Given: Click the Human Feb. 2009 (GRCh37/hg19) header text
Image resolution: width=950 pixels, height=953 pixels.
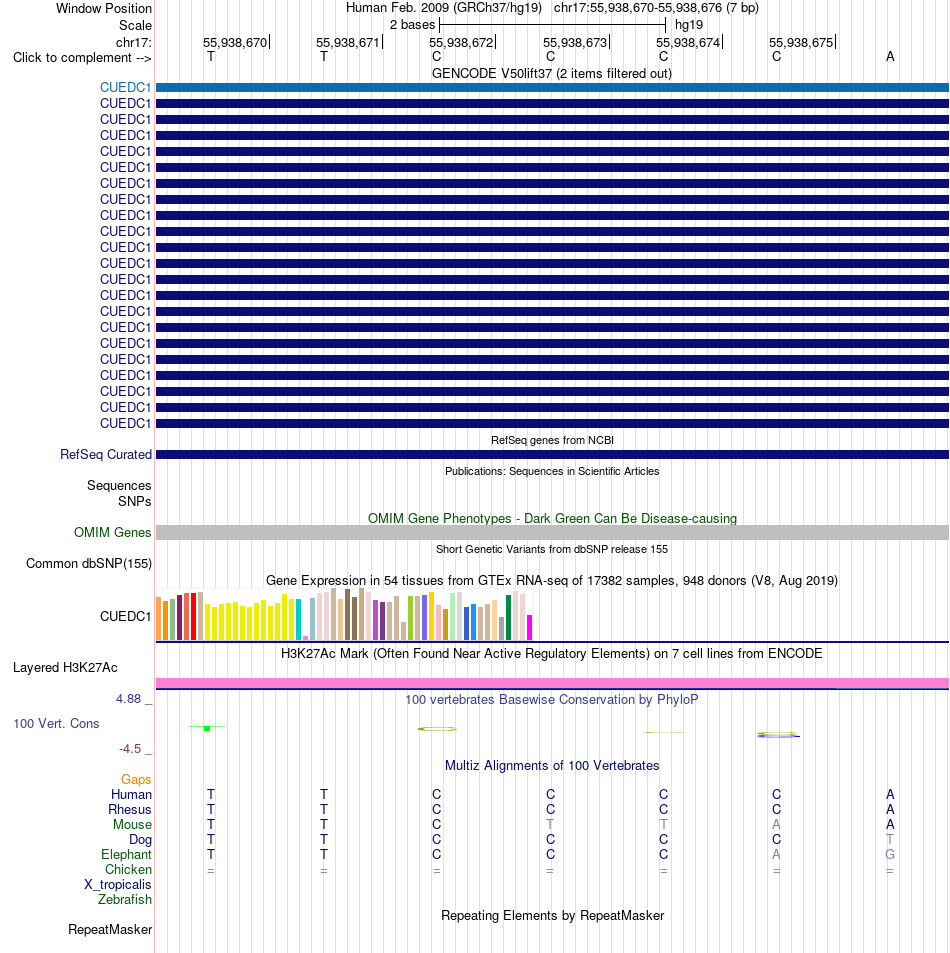Looking at the screenshot, I should pos(444,8).
